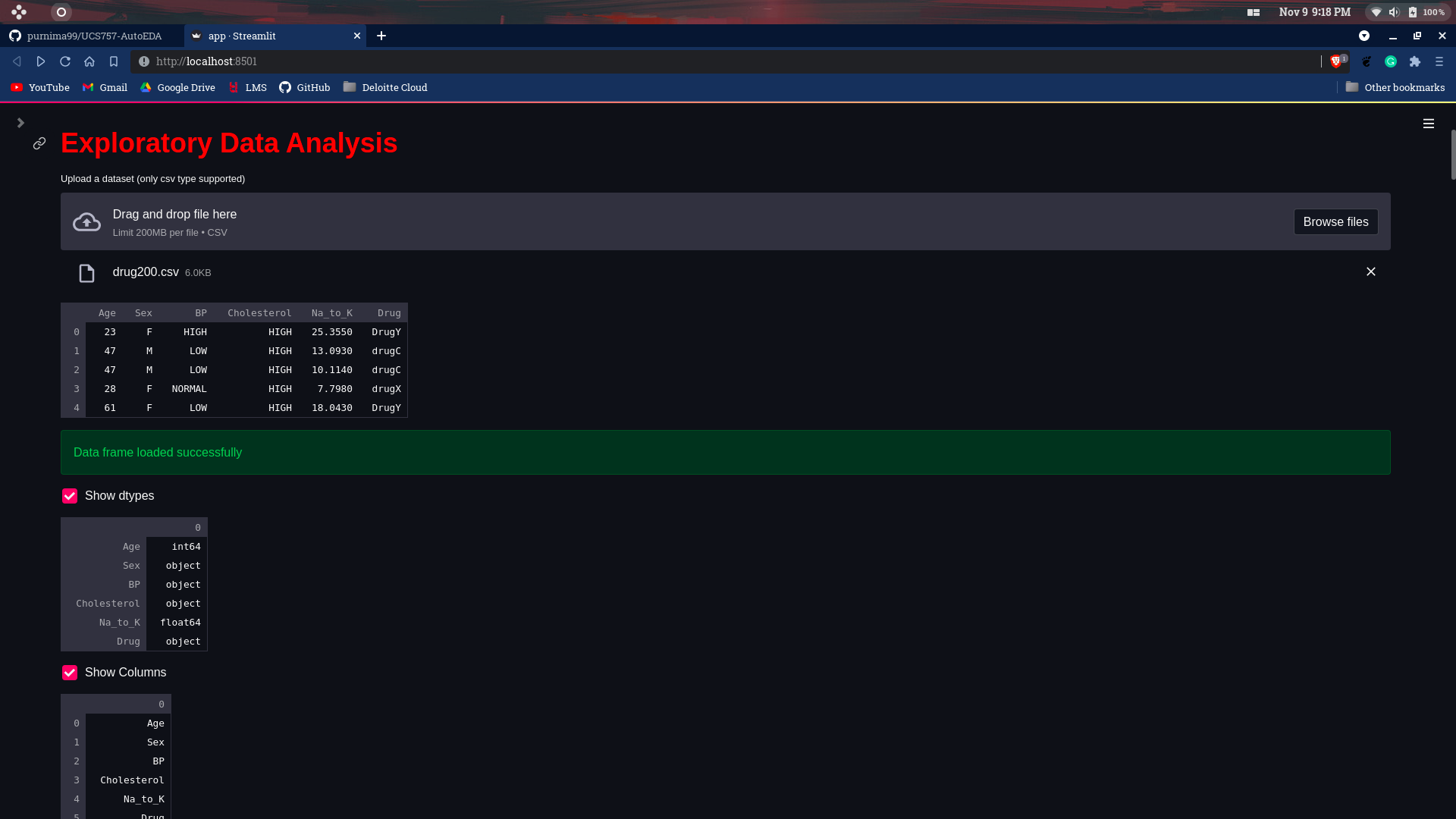
Task: Open the Brave Shields icon
Action: tap(1336, 61)
